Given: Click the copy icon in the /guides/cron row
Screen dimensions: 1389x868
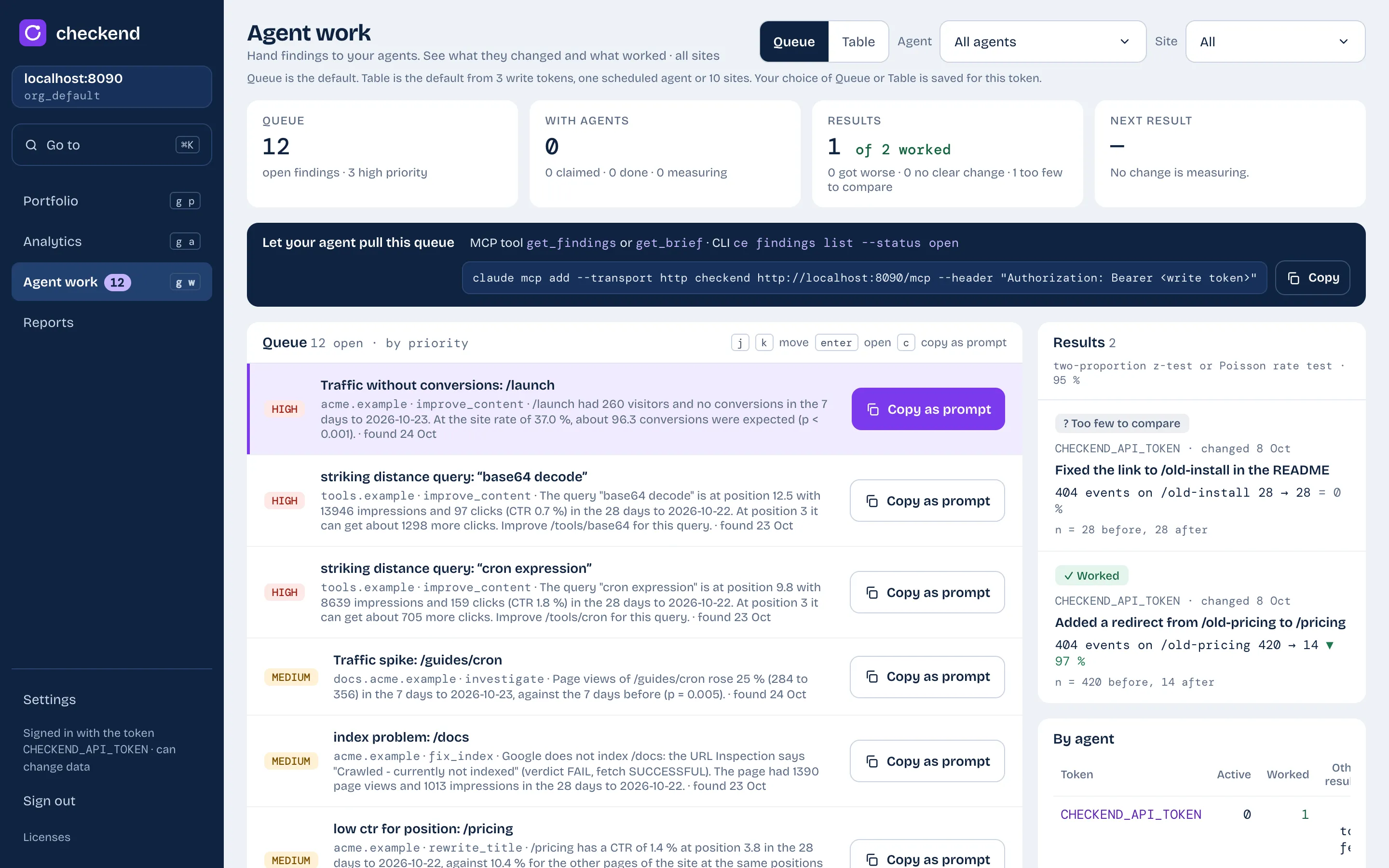Looking at the screenshot, I should tap(872, 677).
